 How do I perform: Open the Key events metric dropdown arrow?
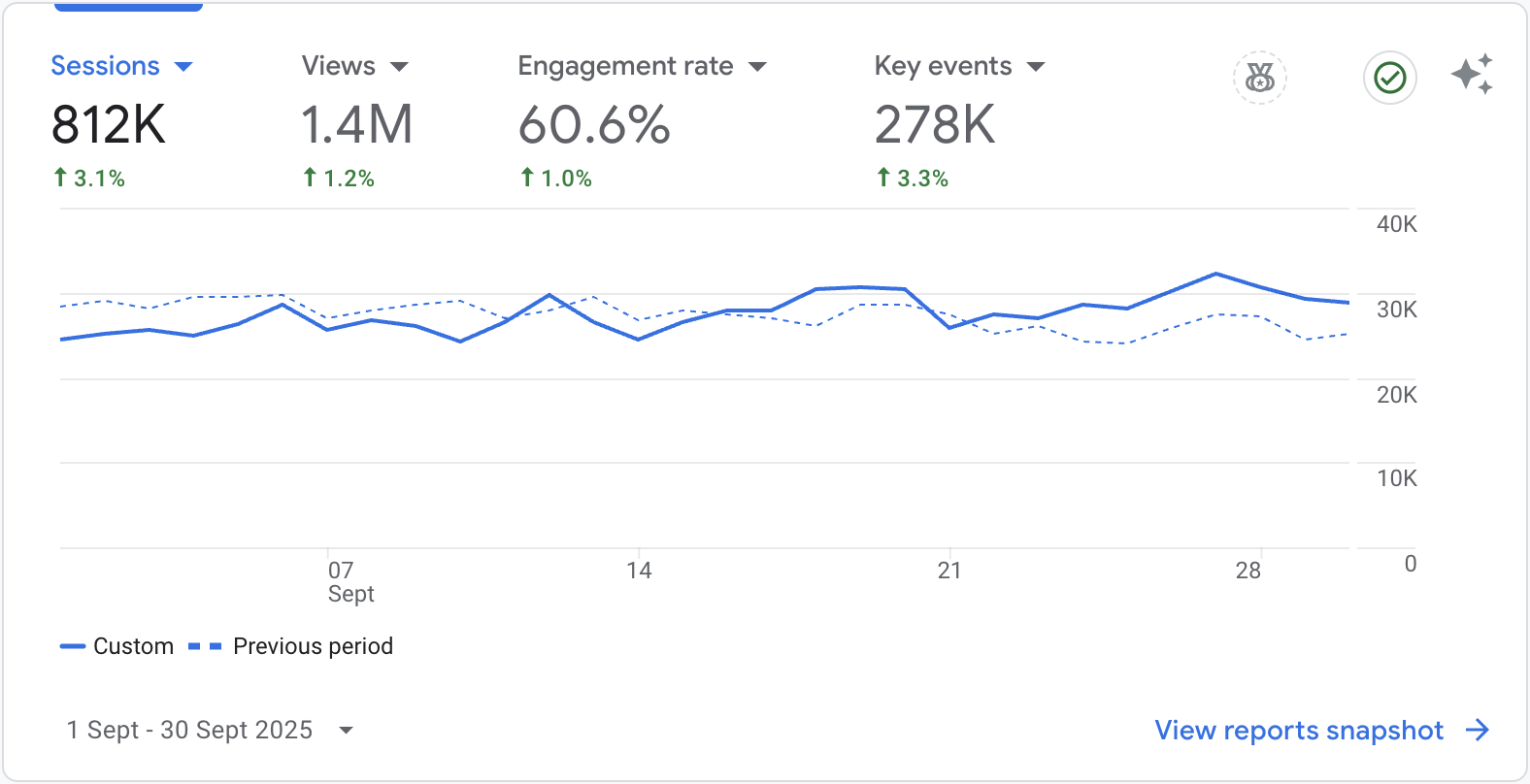[1036, 67]
